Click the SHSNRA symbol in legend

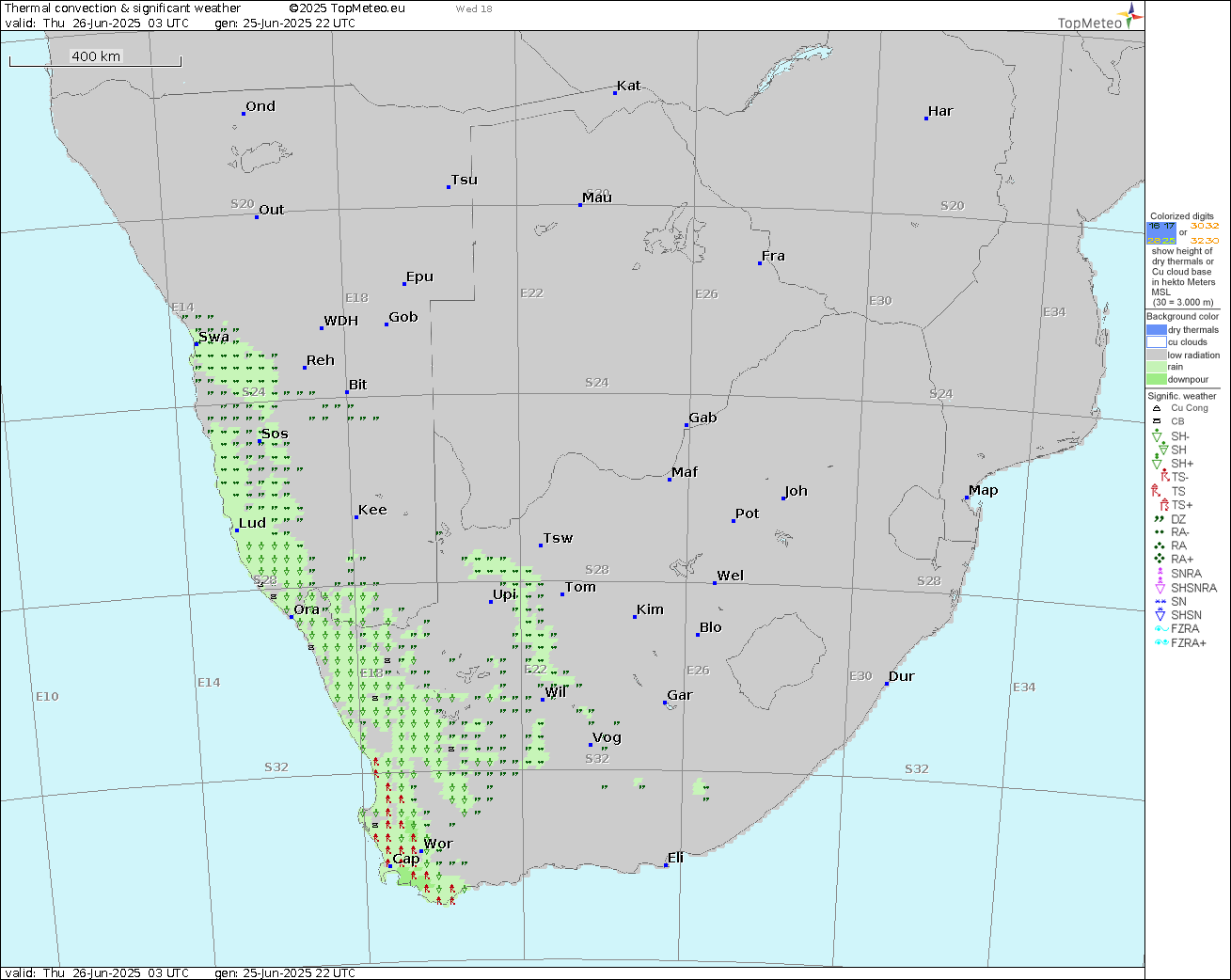[x=1160, y=587]
